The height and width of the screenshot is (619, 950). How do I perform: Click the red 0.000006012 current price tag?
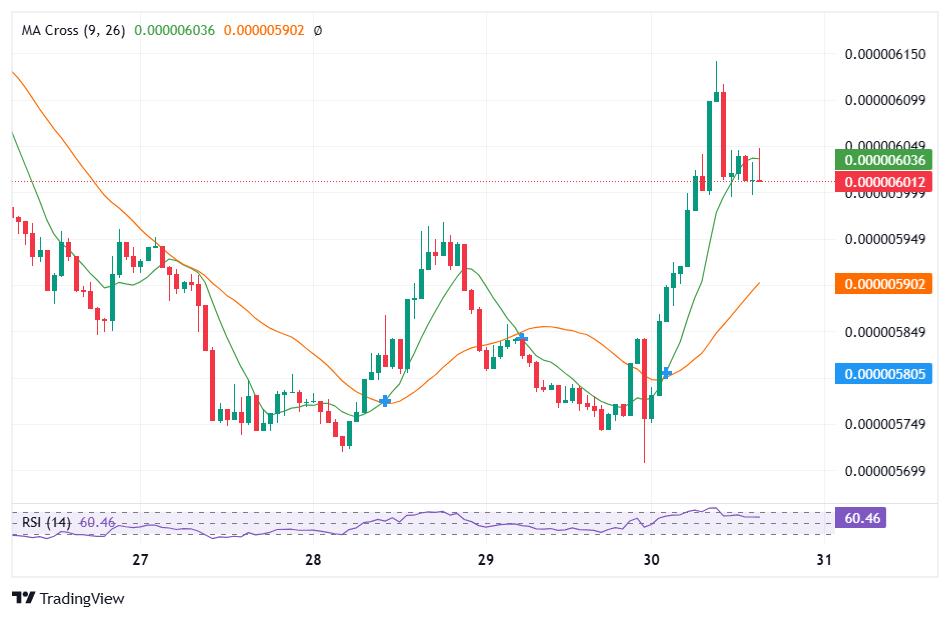tap(883, 182)
